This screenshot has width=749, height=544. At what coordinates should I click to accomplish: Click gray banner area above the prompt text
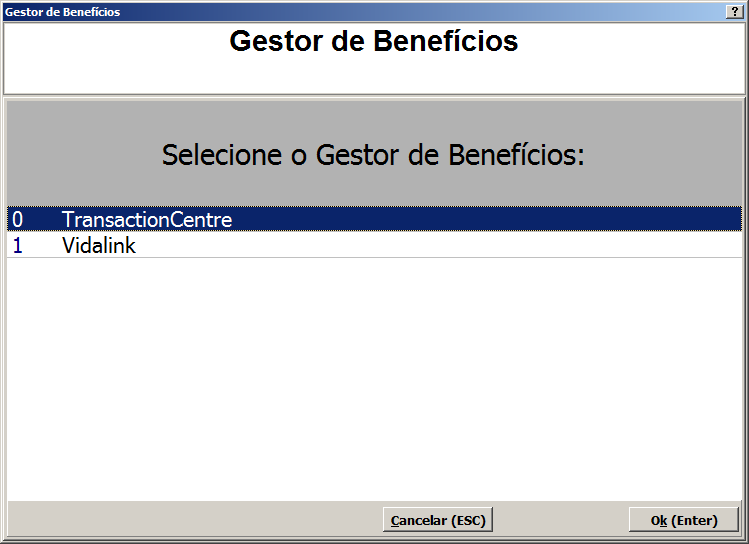[374, 118]
